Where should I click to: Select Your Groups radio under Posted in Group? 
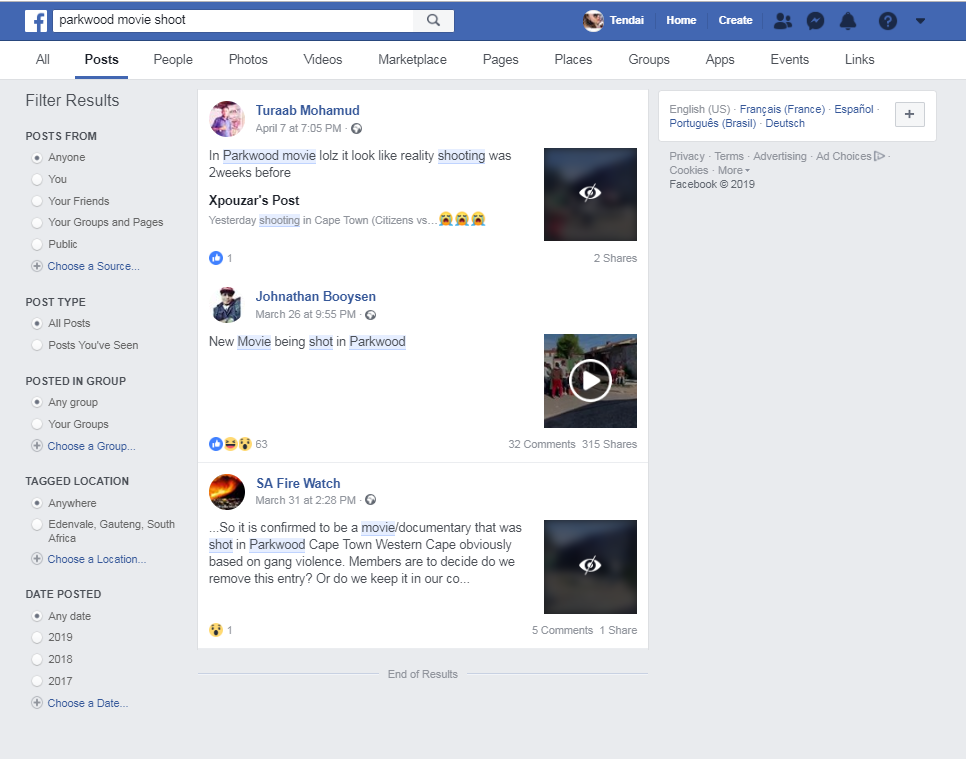click(x=37, y=424)
